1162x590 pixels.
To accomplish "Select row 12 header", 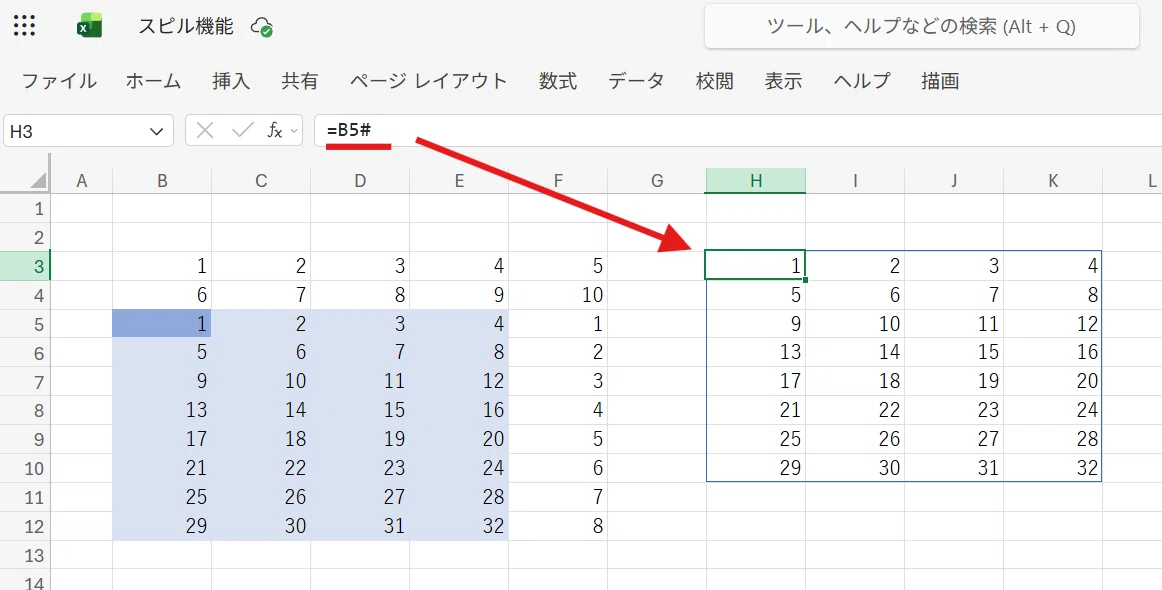I will 25,526.
